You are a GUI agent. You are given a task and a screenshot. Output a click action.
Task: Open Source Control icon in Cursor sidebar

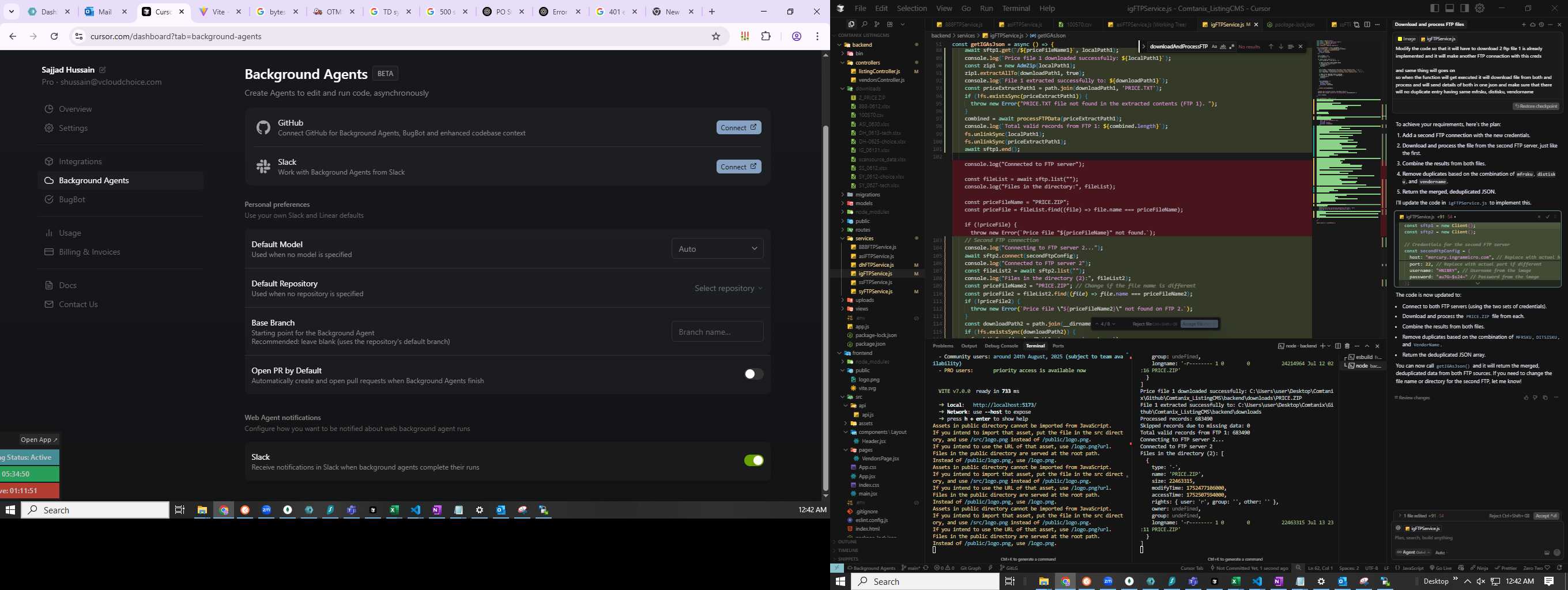(876, 24)
